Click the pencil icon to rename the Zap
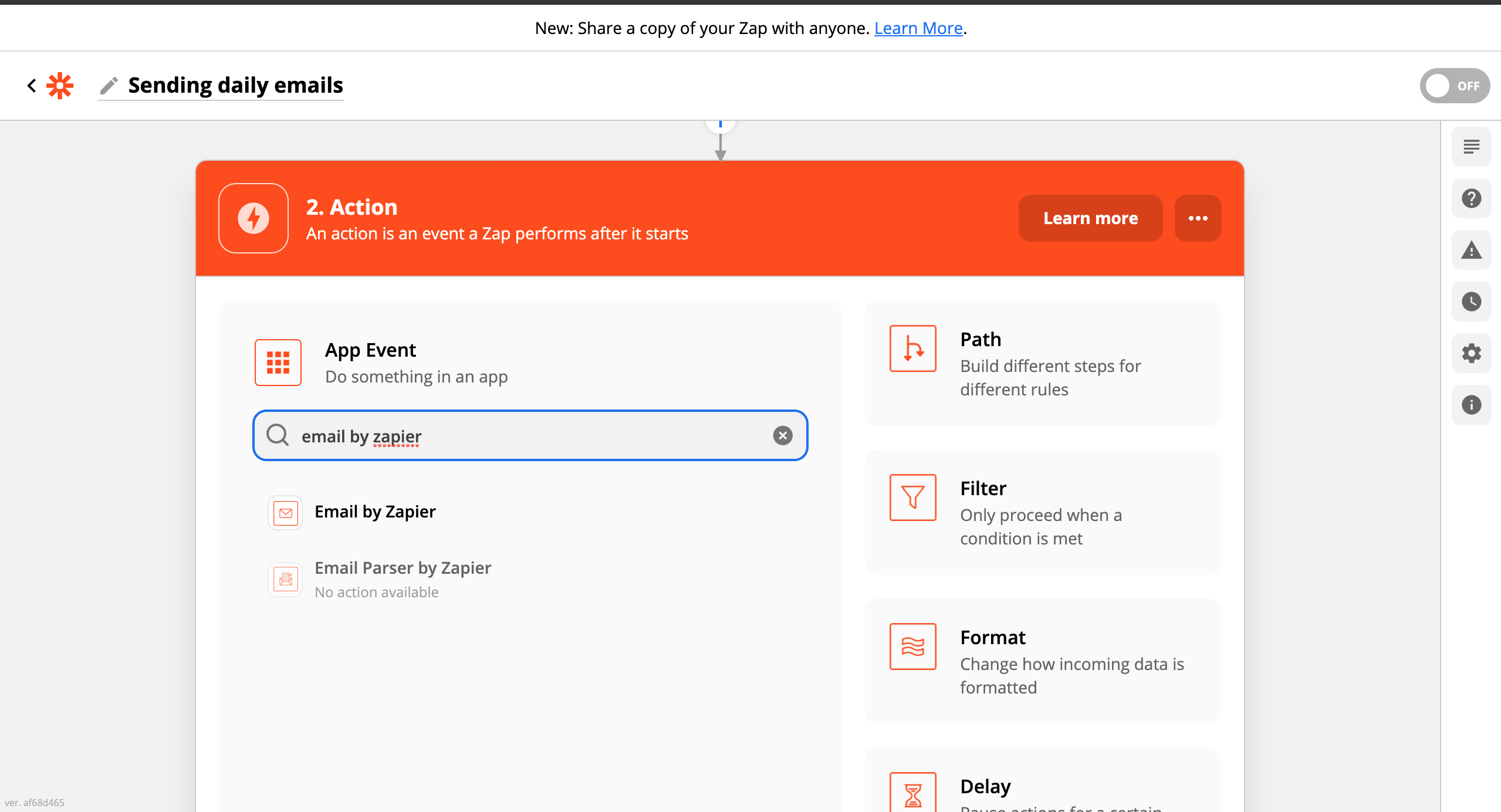Viewport: 1501px width, 812px height. [109, 86]
